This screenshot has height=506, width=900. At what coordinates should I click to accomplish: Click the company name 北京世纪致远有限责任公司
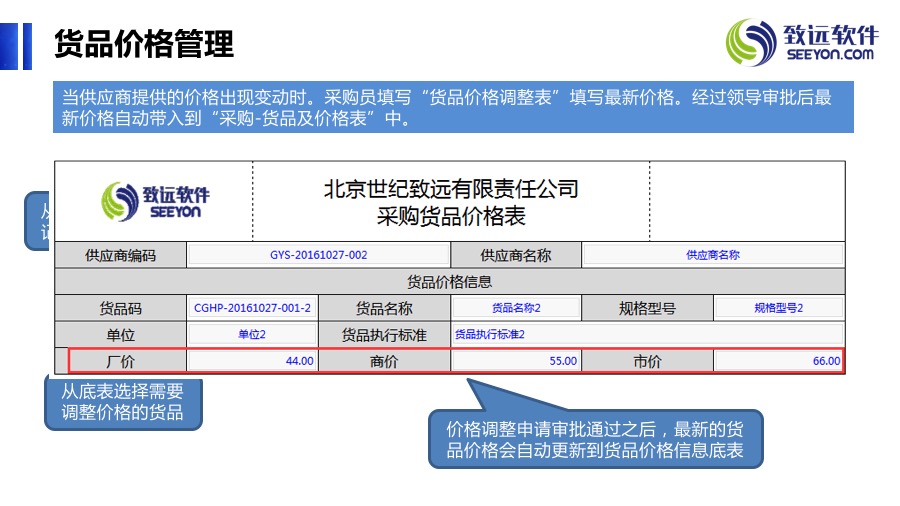pos(451,189)
